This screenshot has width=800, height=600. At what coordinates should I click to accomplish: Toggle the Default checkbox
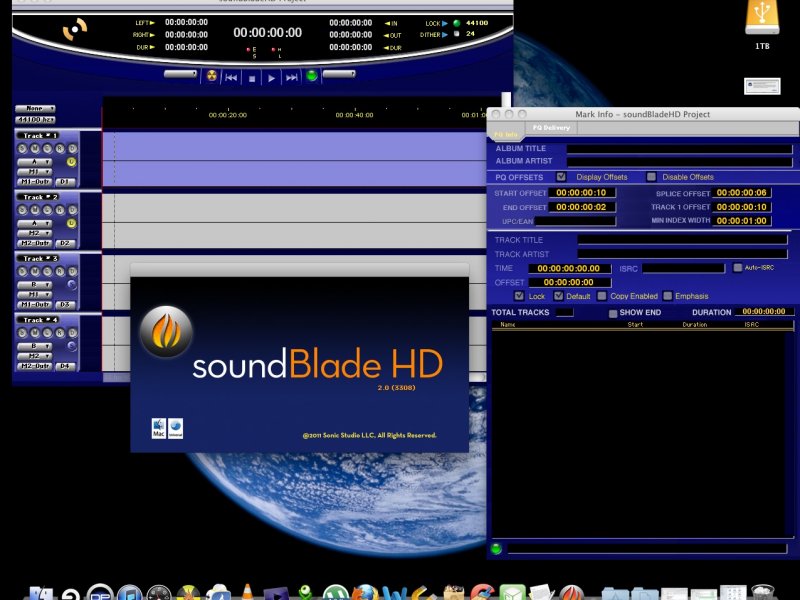559,296
